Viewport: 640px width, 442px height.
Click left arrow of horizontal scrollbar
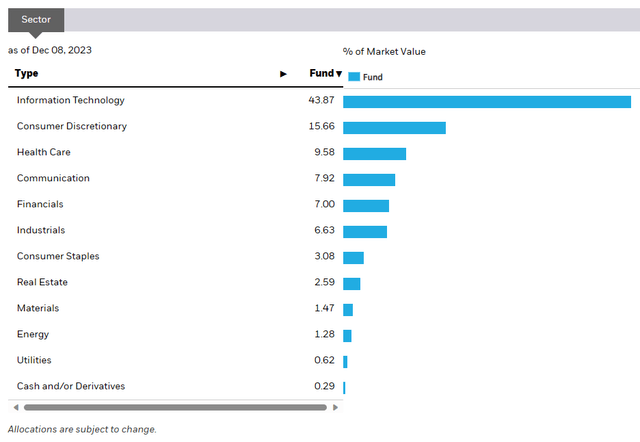pyautogui.click(x=16, y=407)
